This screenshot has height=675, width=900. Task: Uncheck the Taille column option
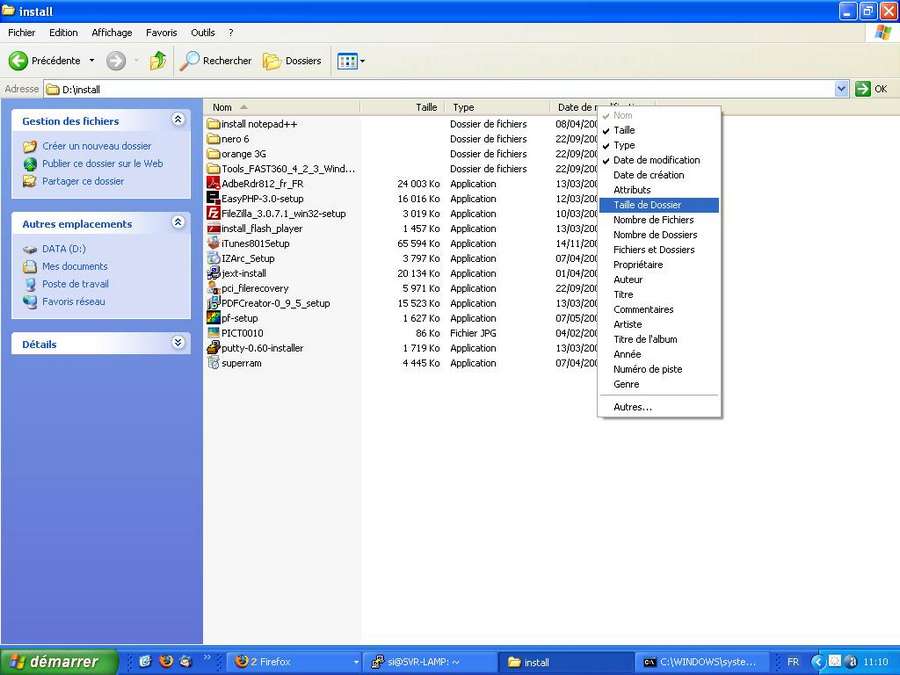[x=624, y=130]
